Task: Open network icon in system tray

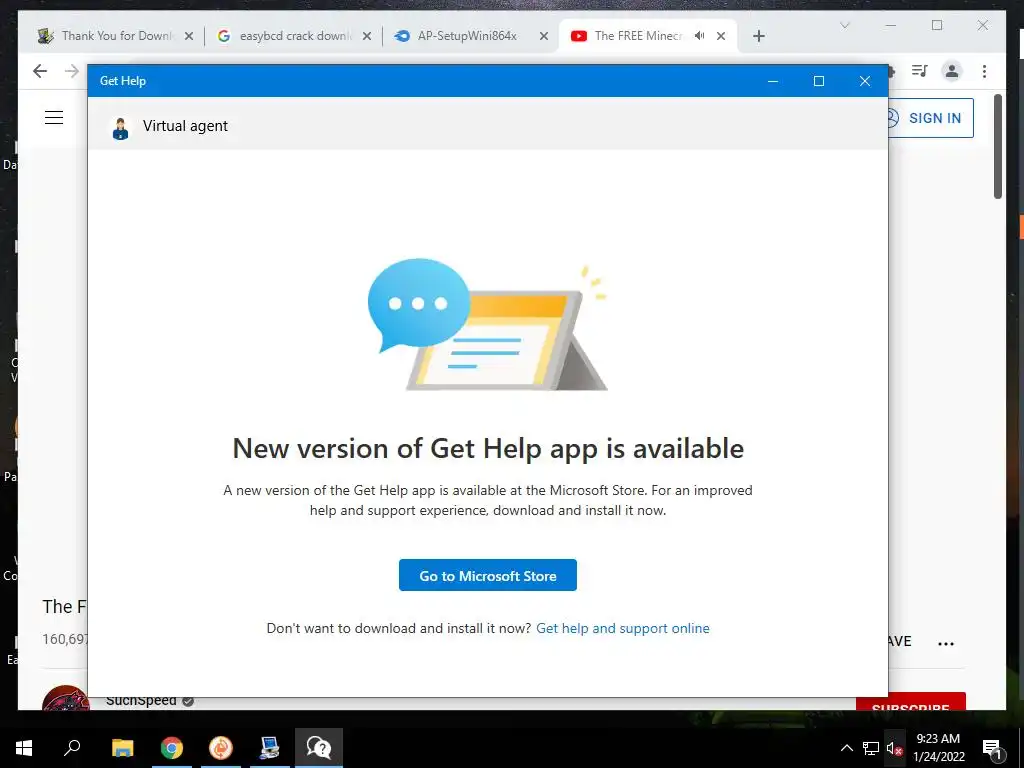Action: coord(871,748)
